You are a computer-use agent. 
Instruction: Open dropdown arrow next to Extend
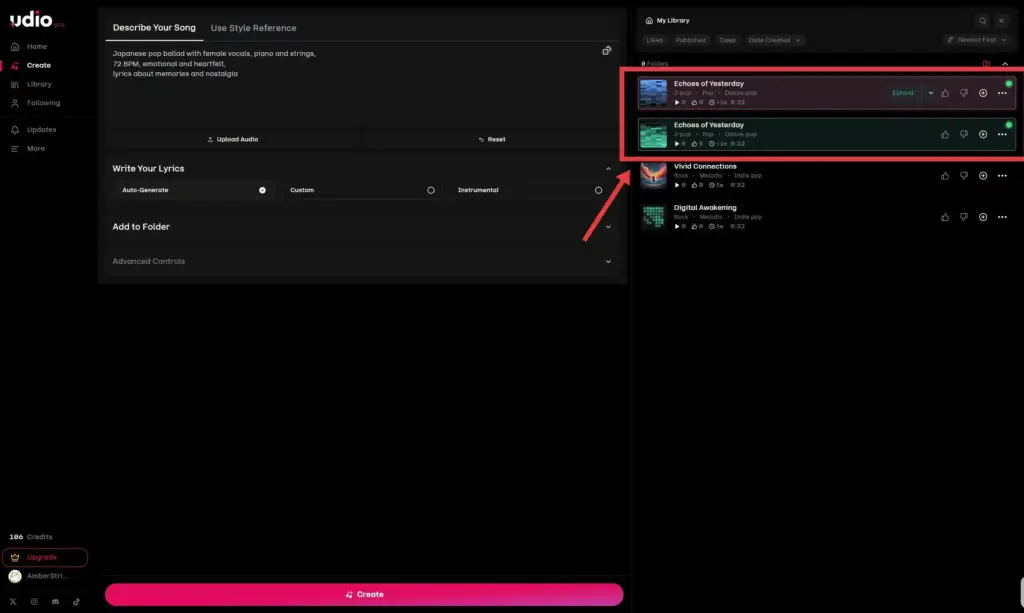931,93
